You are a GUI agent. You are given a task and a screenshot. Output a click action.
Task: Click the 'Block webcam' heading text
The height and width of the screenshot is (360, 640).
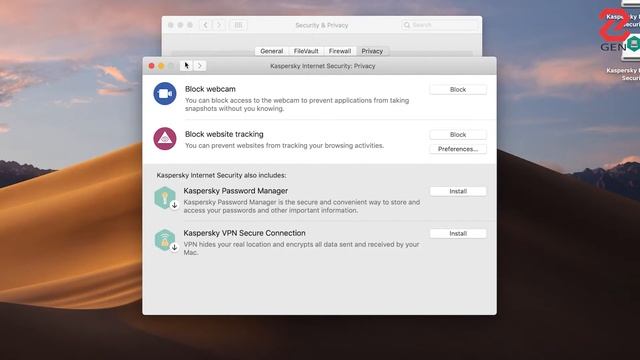pyautogui.click(x=210, y=89)
